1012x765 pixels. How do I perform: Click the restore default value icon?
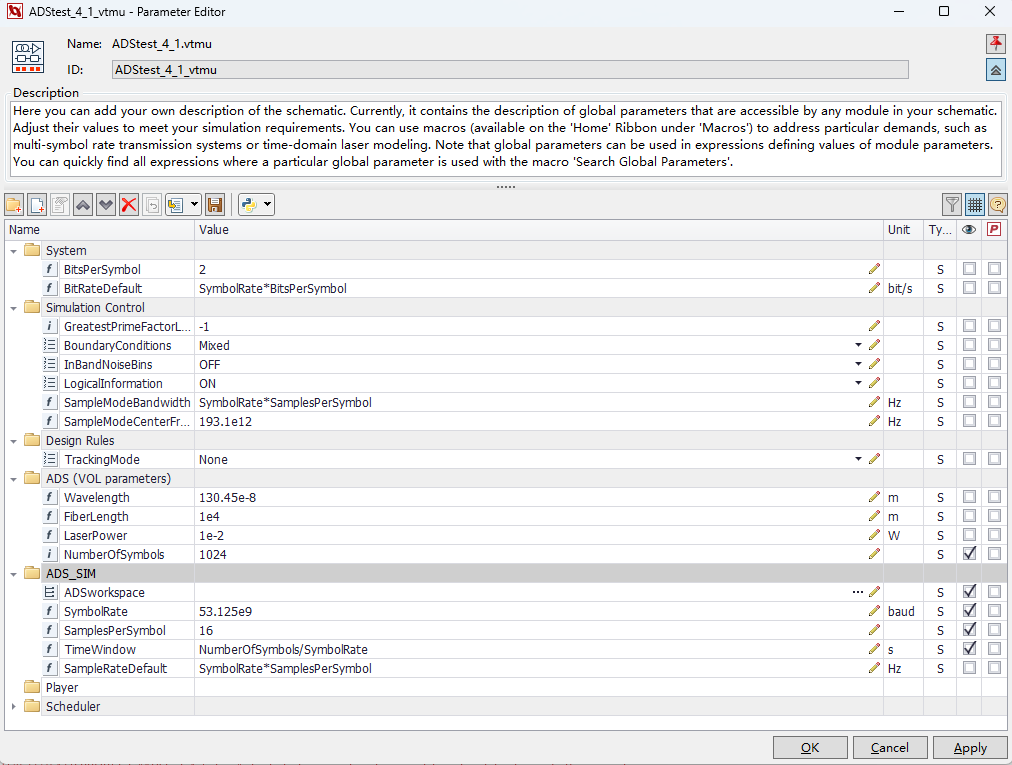click(x=152, y=205)
